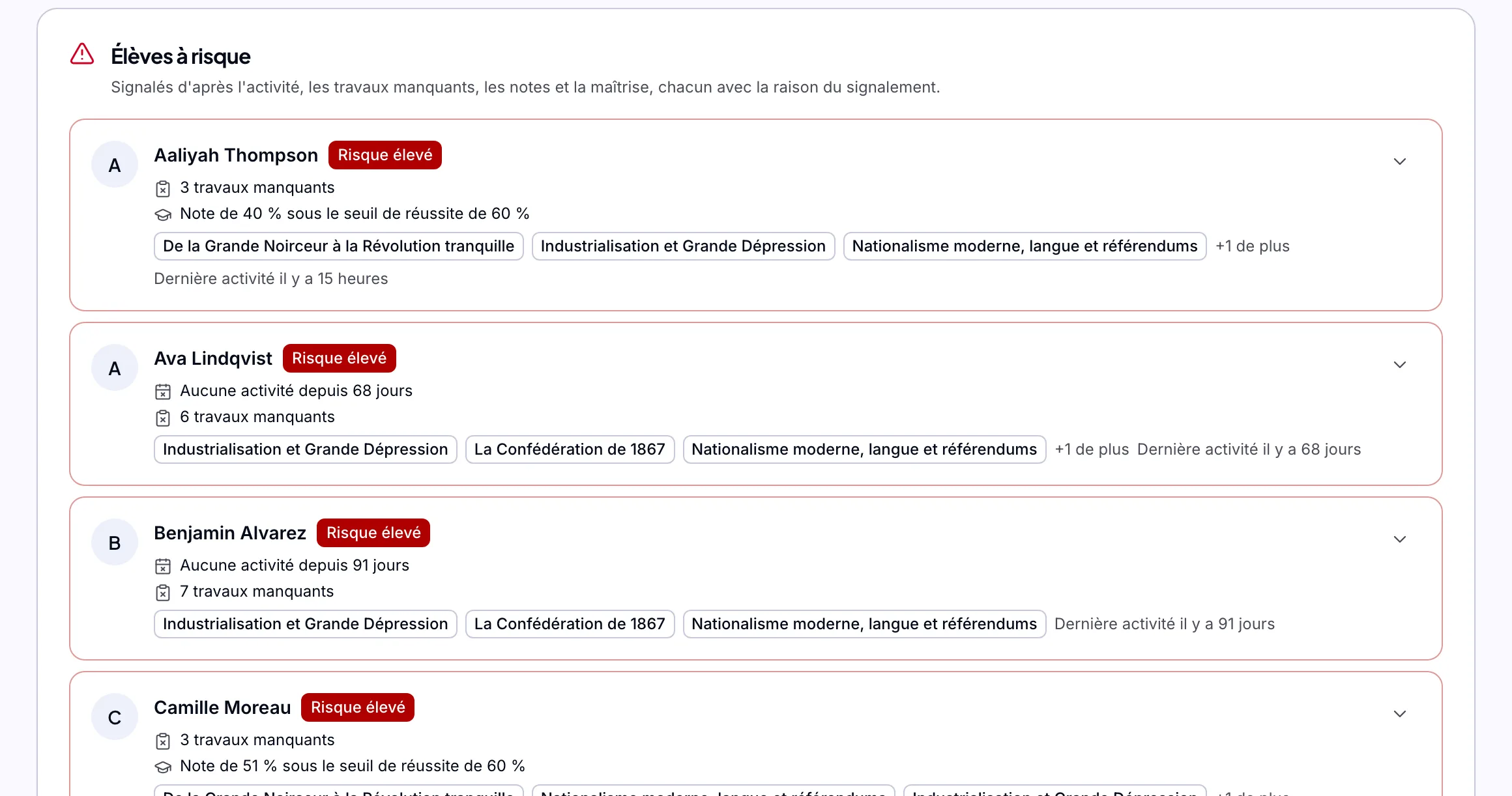Click the Risque élevé badge for Benjamin Alvarez
This screenshot has height=796, width=1512.
point(373,533)
